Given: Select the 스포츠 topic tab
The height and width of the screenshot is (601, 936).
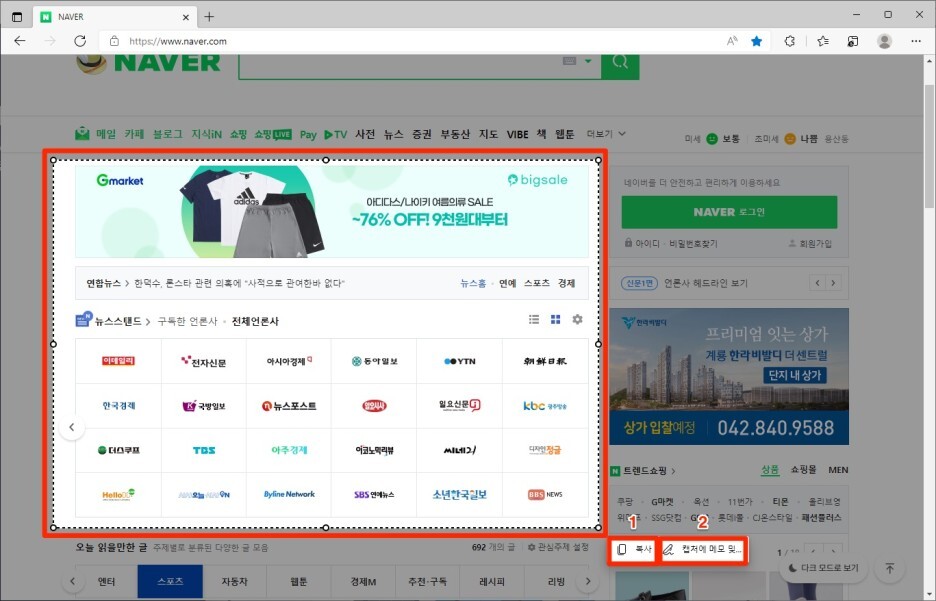Looking at the screenshot, I should pos(170,581).
